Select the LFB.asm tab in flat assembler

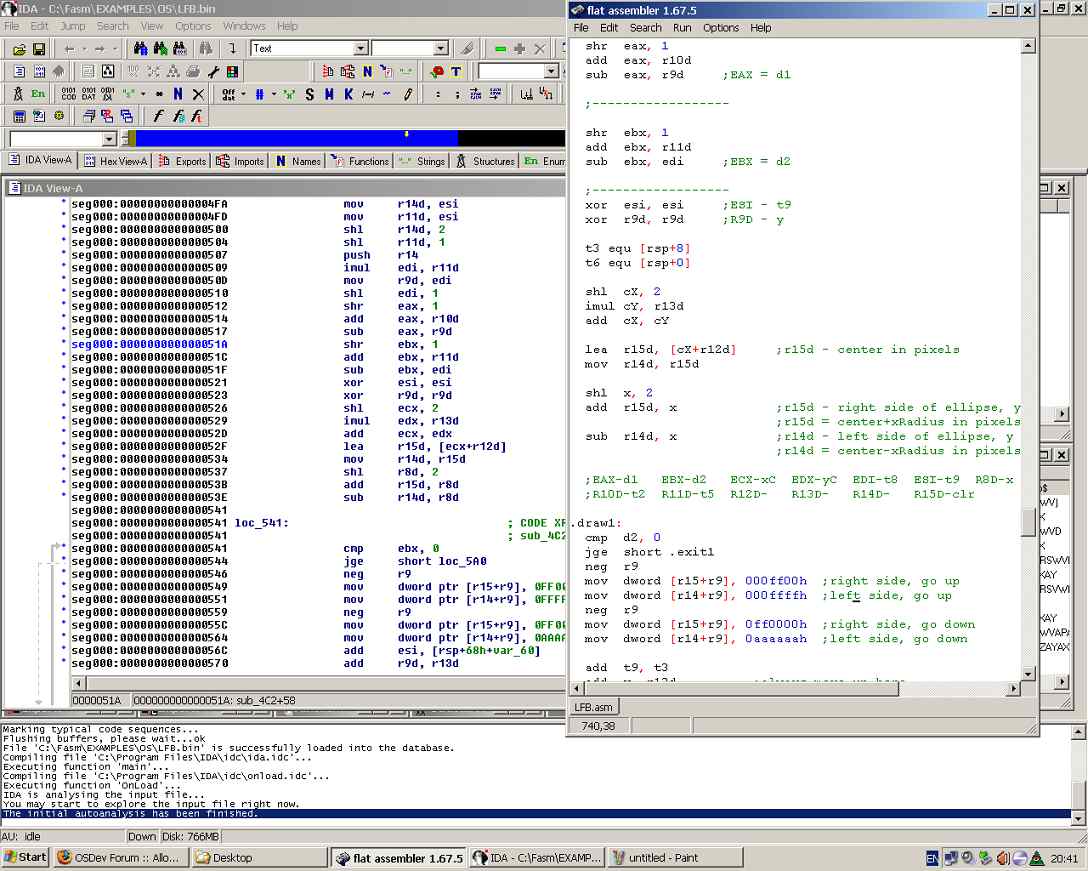click(593, 707)
